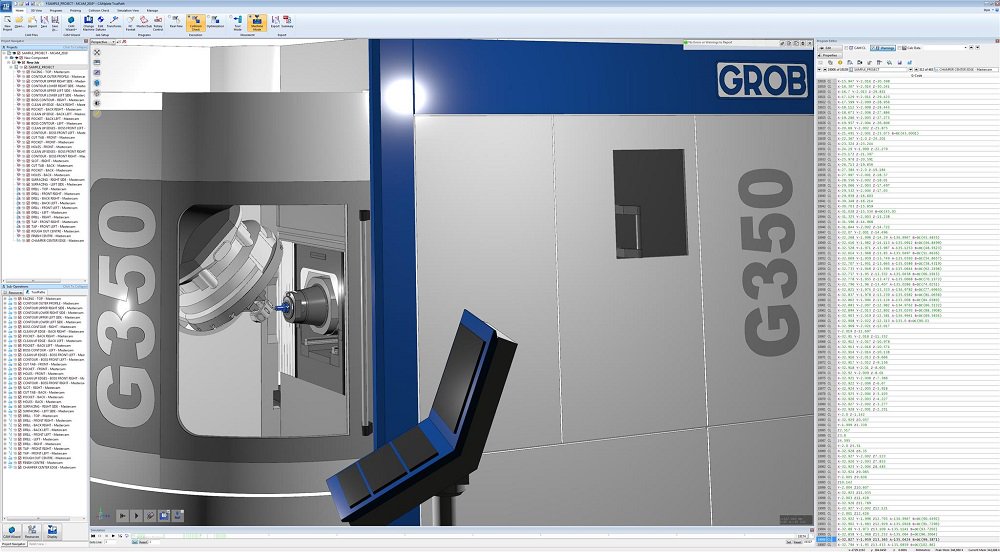
Task: Click the Properties button in Program Editor
Action: point(828,55)
